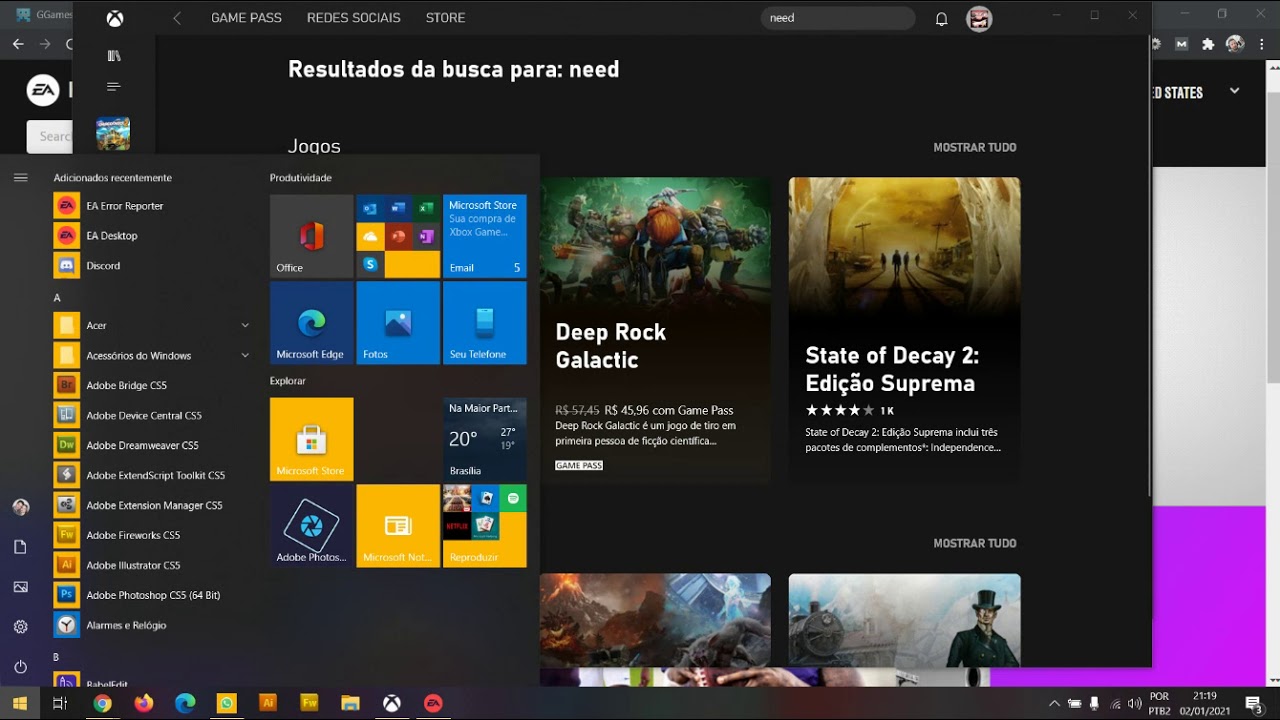The height and width of the screenshot is (720, 1280).
Task: Click MOSTRAR TUDO next to Jogos
Action: 975,147
